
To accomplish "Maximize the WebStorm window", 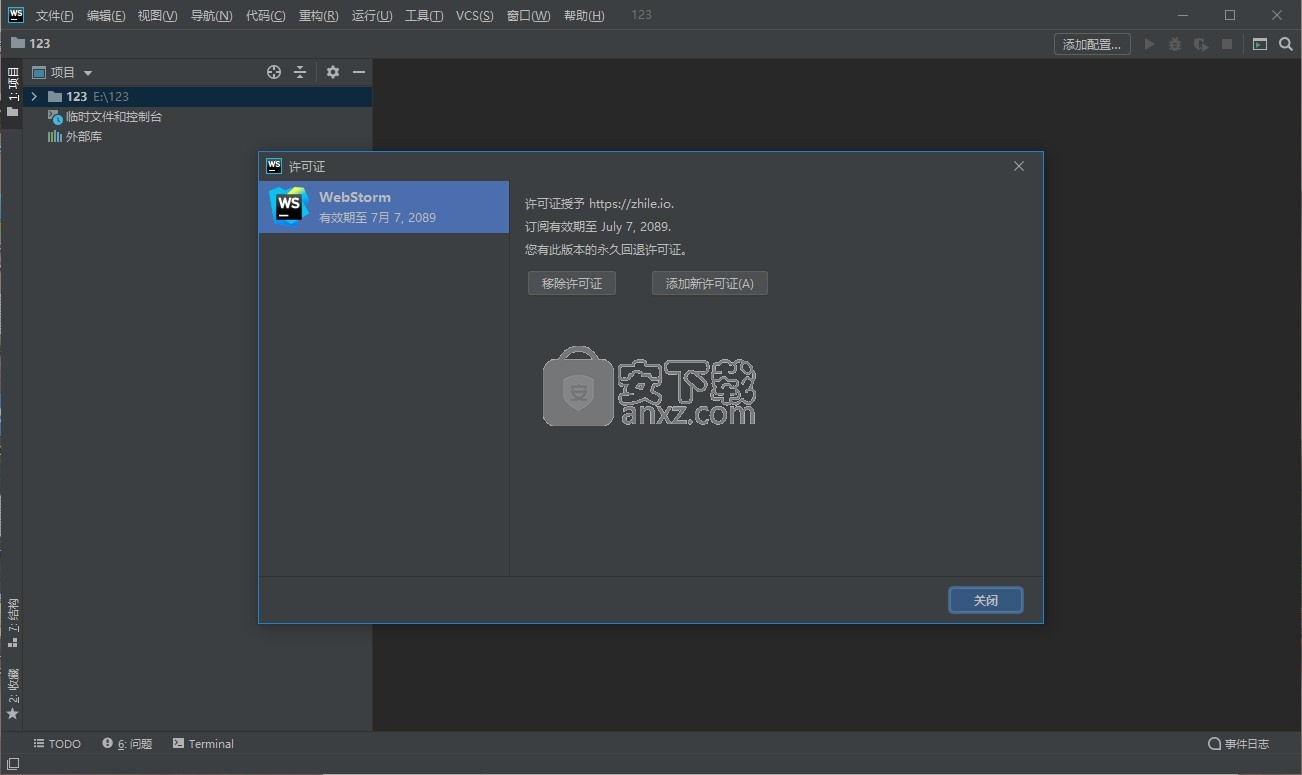I will coord(1230,15).
